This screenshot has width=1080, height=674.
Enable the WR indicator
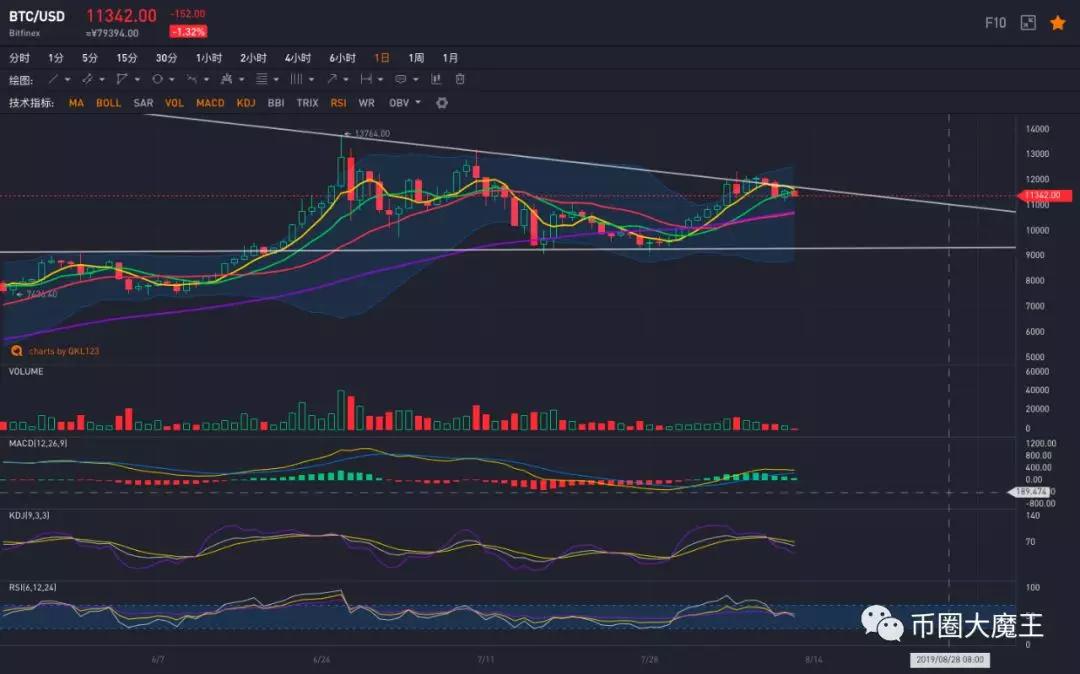tap(366, 103)
